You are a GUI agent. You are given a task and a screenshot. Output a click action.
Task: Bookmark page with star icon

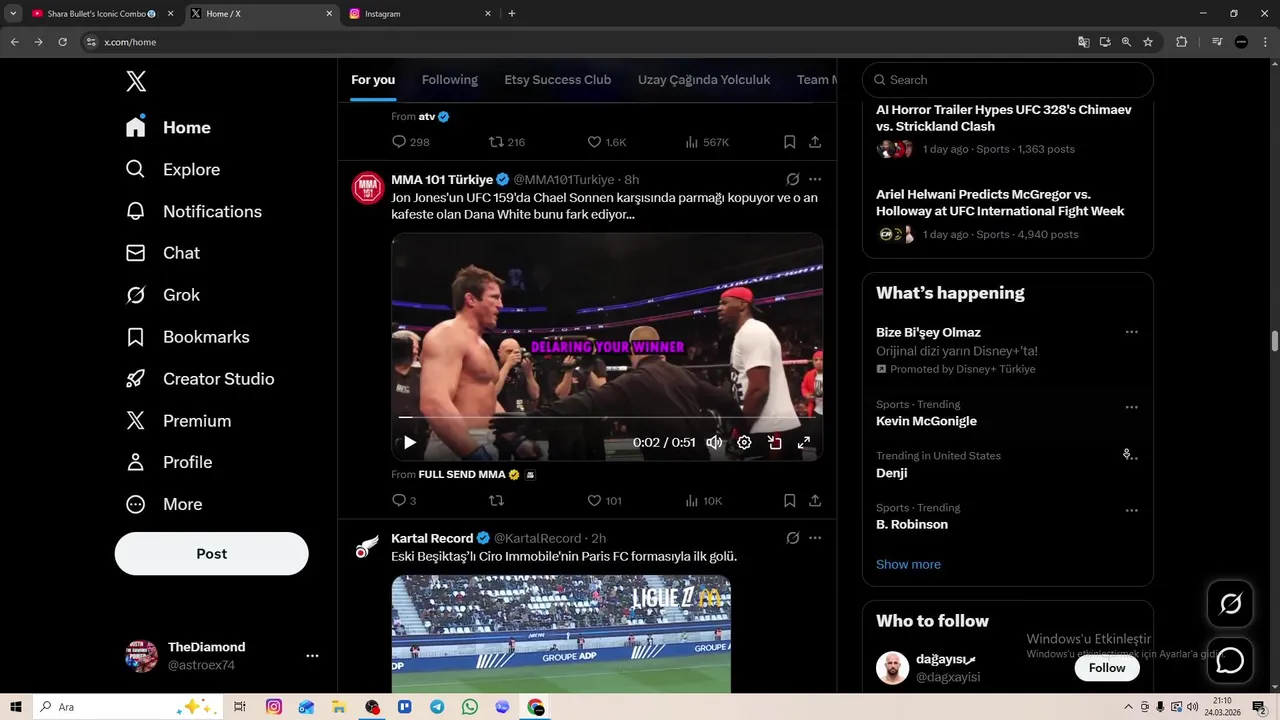(x=1148, y=42)
